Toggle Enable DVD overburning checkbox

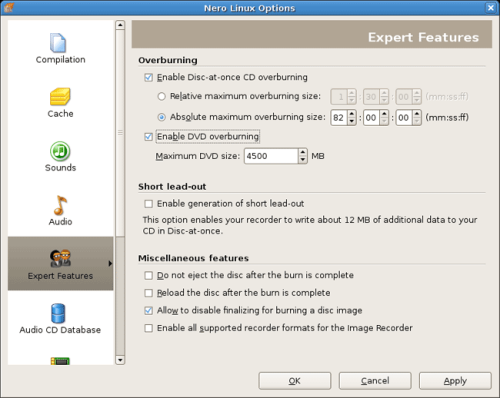148,137
